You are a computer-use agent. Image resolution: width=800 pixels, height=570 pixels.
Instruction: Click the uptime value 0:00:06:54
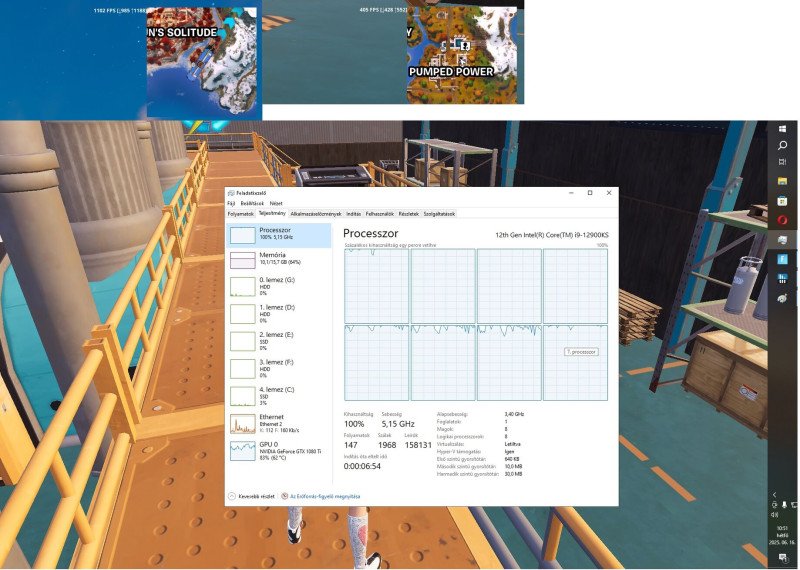pos(362,466)
